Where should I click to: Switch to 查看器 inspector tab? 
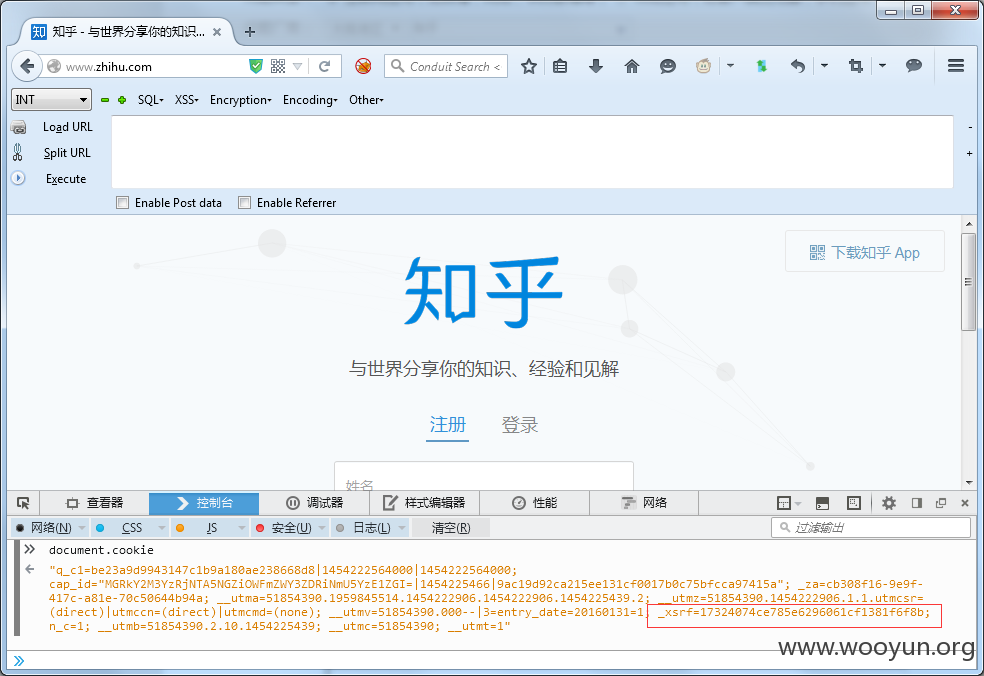tap(94, 503)
